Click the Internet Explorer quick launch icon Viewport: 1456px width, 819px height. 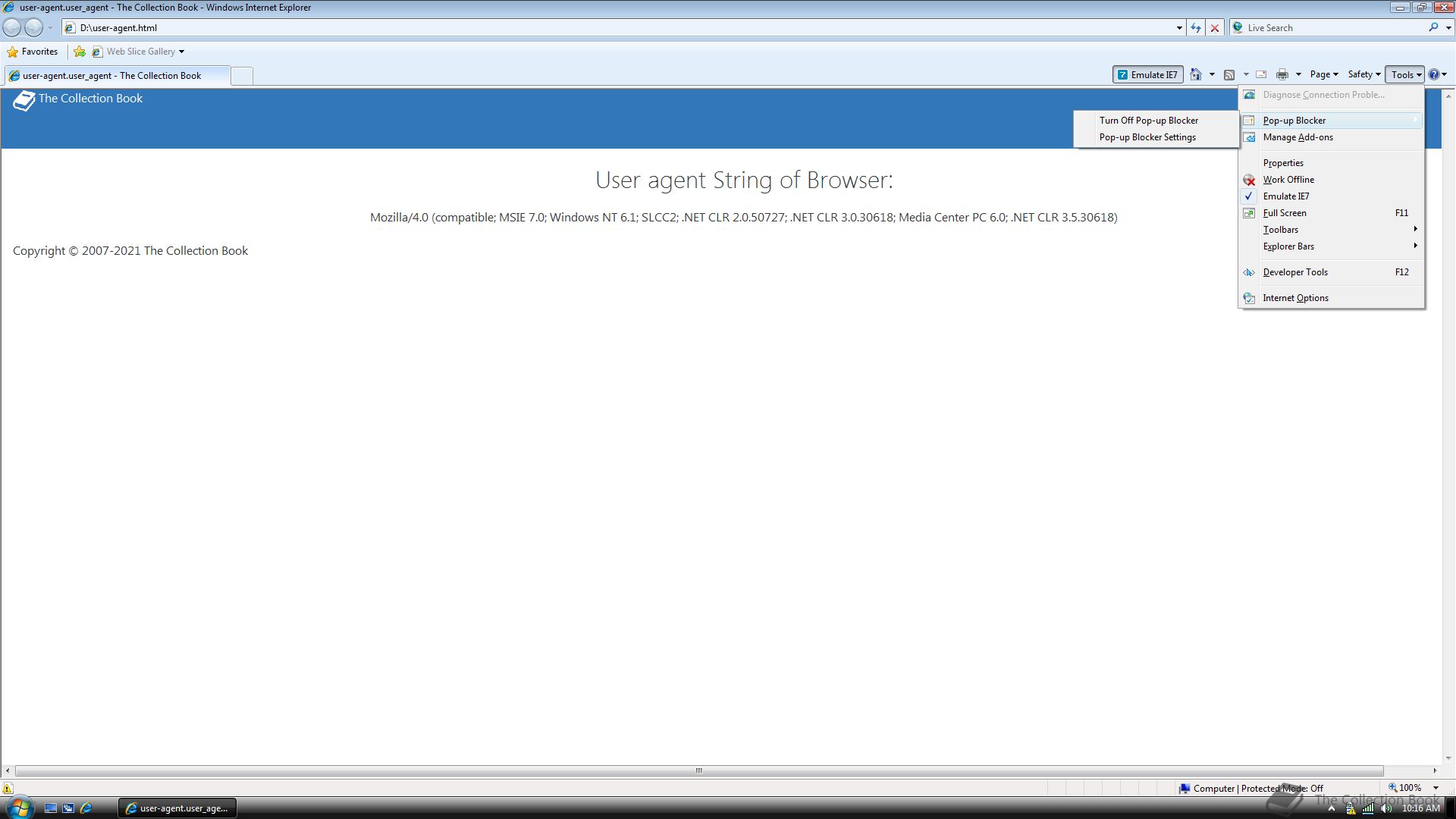86,808
